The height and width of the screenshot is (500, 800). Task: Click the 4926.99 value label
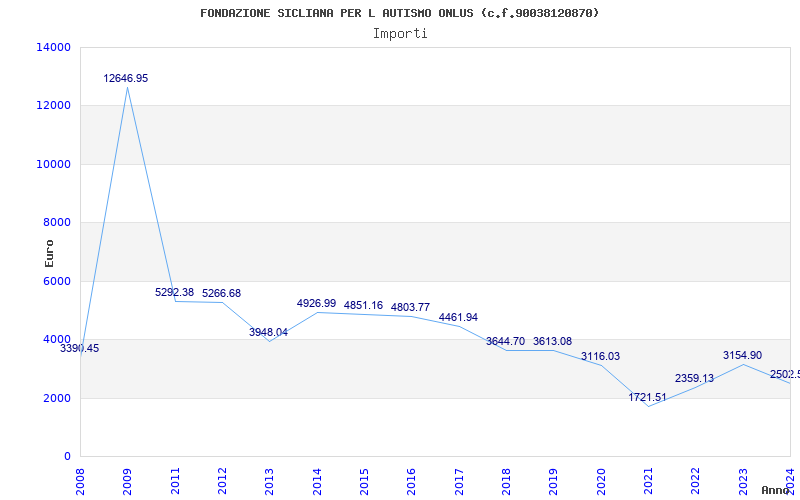point(316,304)
